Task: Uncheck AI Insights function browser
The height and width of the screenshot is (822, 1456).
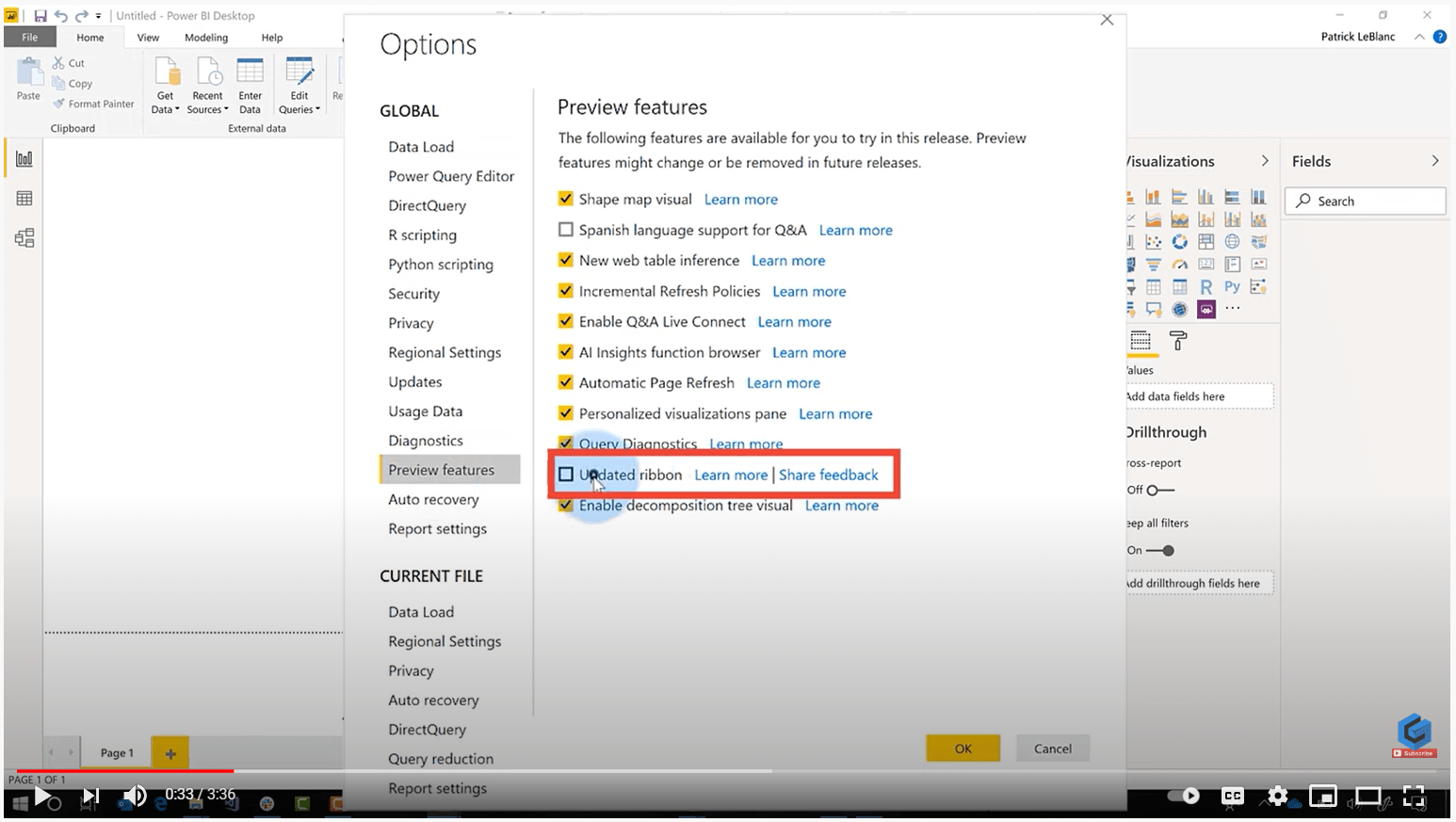Action: [x=565, y=352]
